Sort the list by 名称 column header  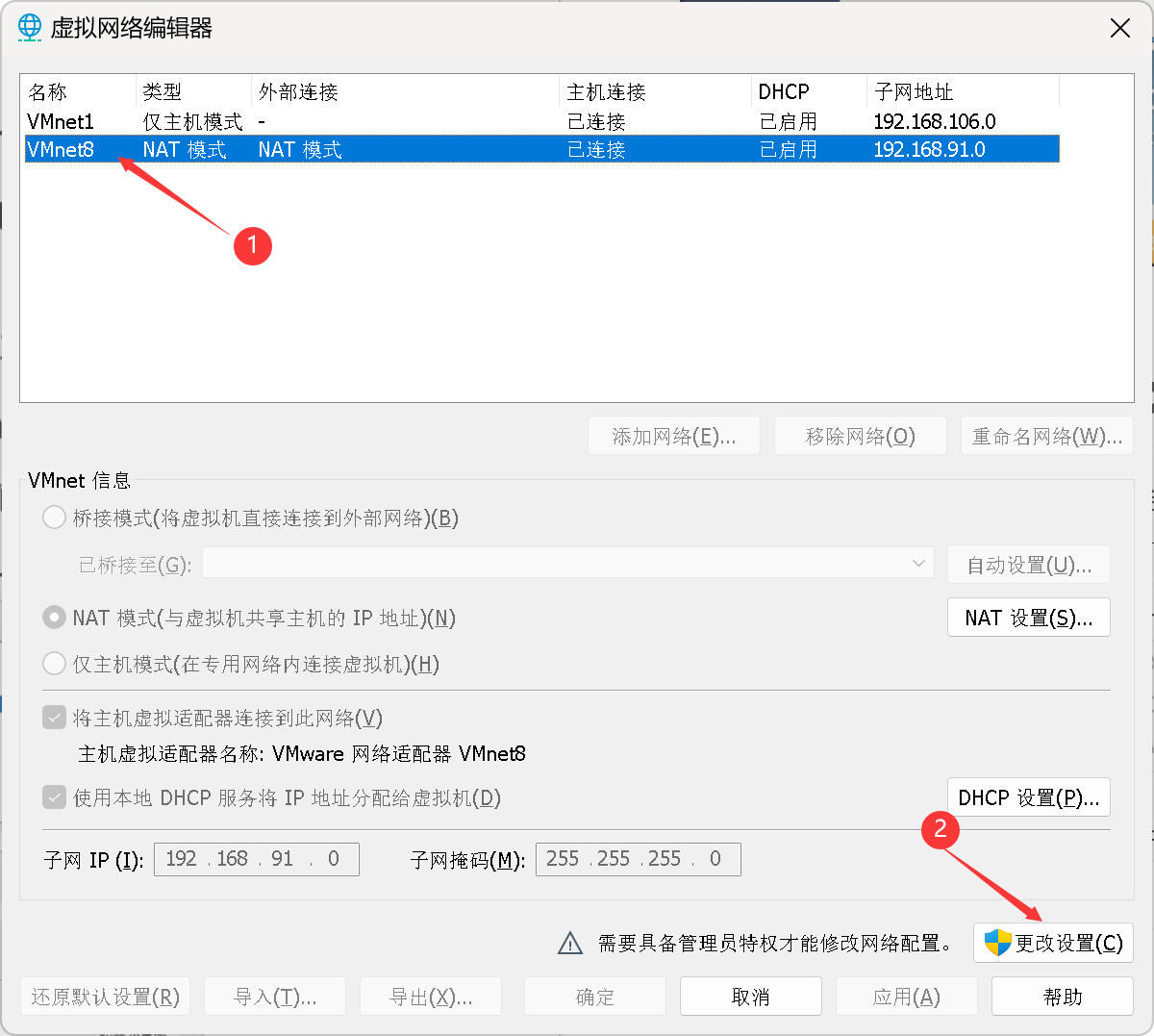click(79, 92)
